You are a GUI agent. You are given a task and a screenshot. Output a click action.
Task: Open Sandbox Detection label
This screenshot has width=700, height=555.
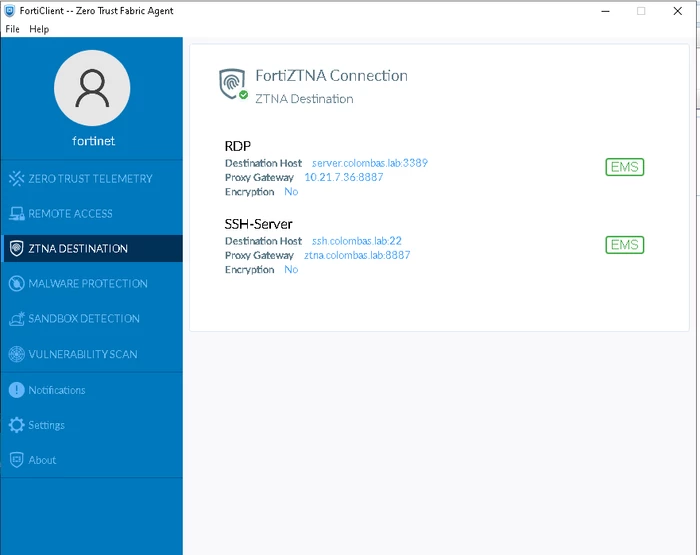pos(84,318)
